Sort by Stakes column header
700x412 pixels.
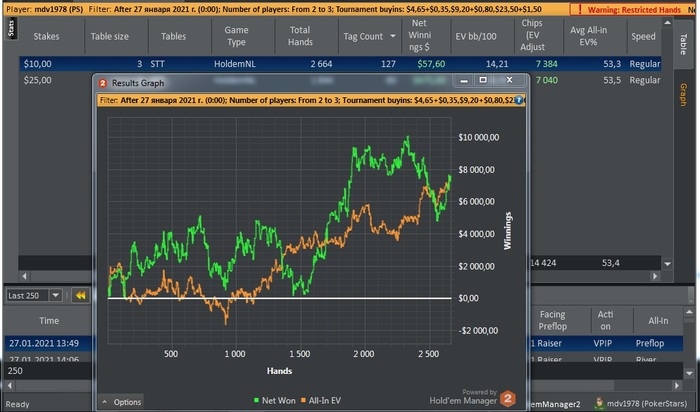46,36
